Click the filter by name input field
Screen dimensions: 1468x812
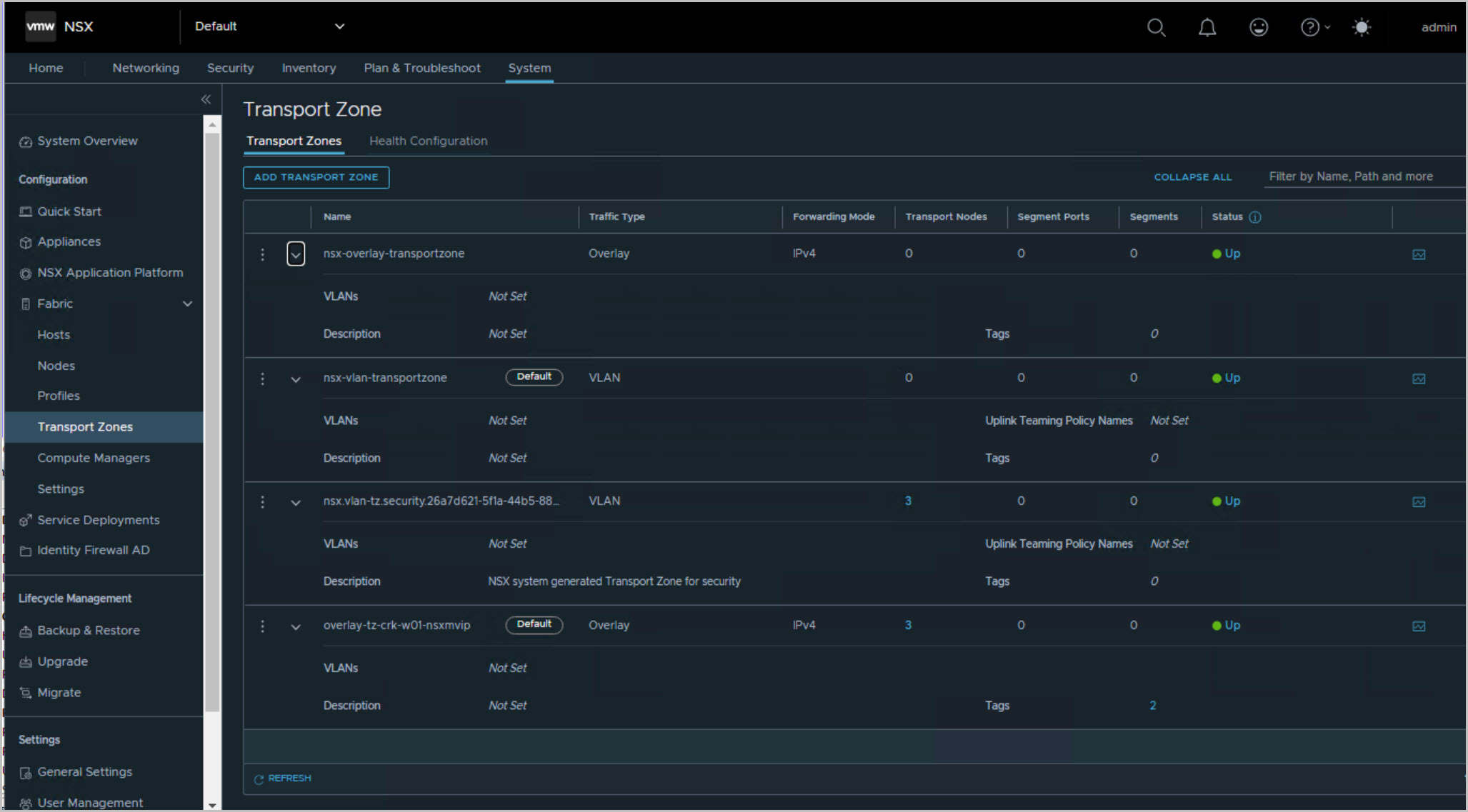pos(1361,176)
